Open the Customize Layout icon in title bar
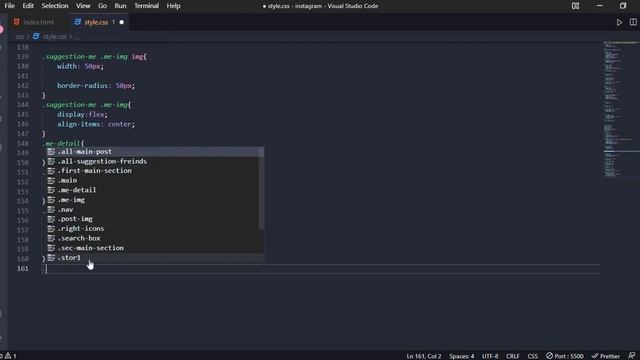Image resolution: width=640 pixels, height=360 pixels. coord(576,6)
